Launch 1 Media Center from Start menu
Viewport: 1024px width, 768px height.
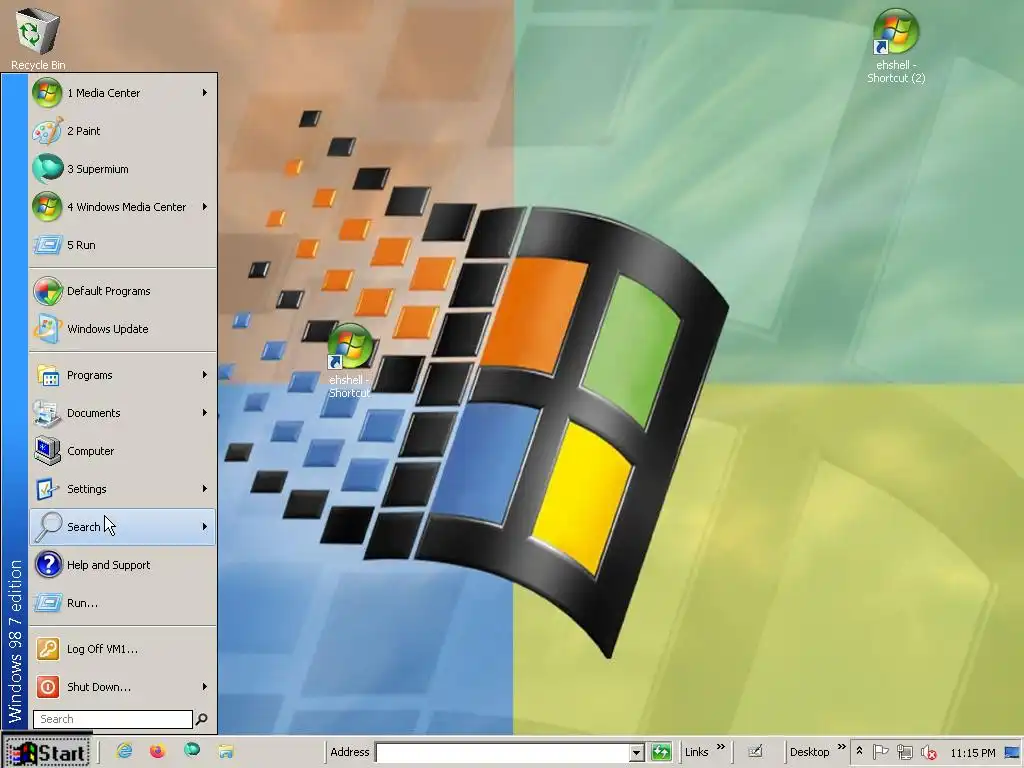coord(123,93)
